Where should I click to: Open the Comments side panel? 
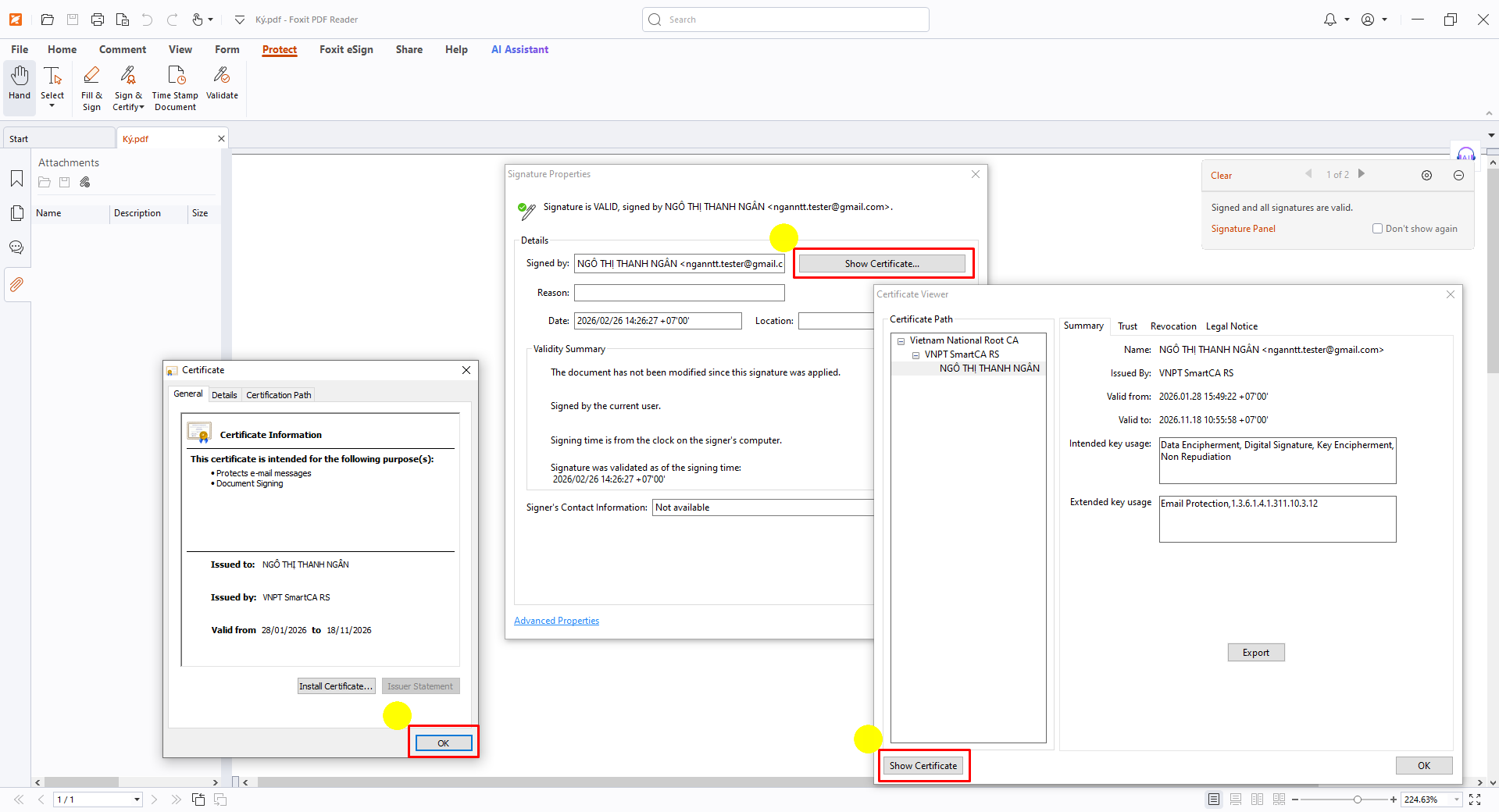pos(16,248)
